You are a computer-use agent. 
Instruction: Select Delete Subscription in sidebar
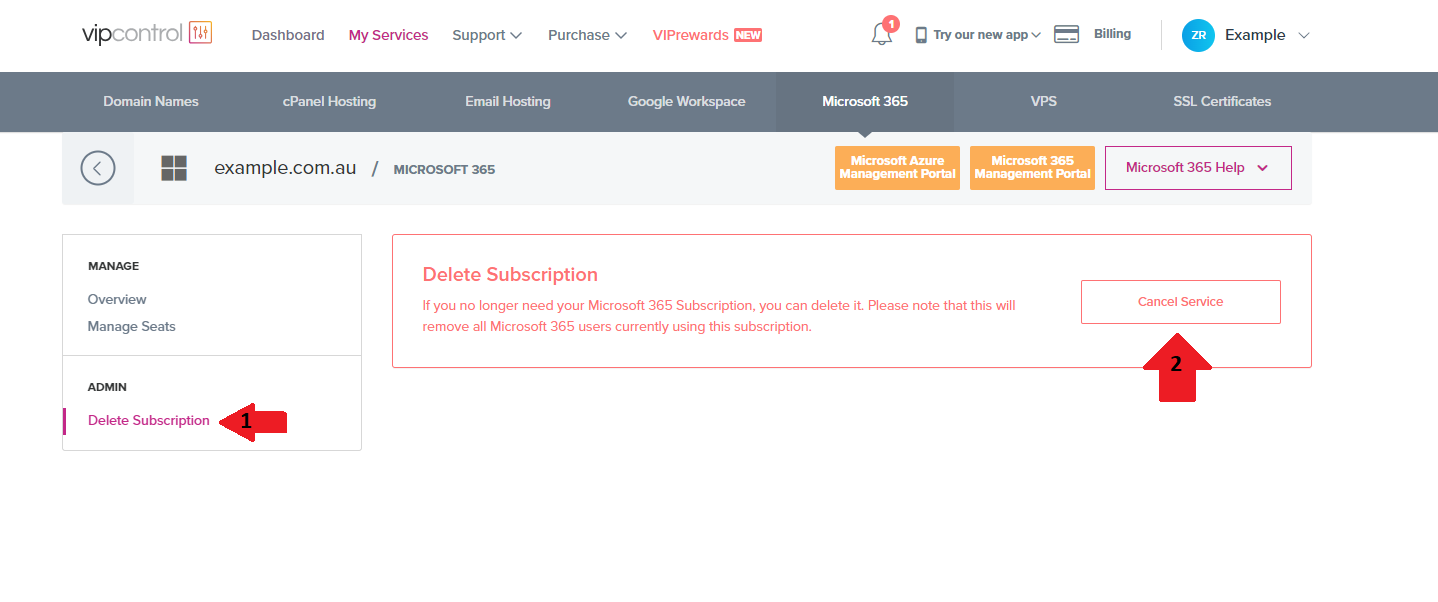point(149,420)
